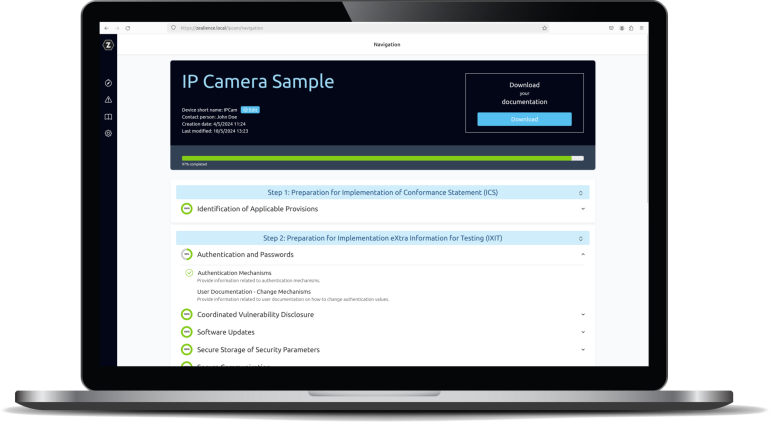
Task: Click the Zealience logo in the sidebar
Action: (x=108, y=45)
